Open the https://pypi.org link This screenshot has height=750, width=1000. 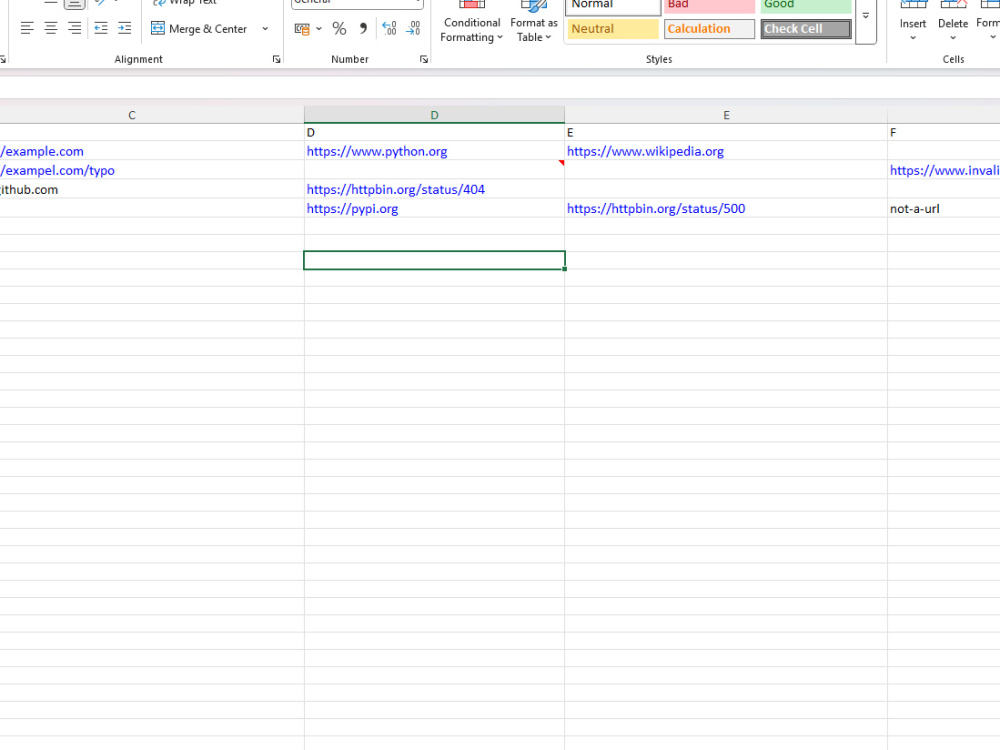352,209
